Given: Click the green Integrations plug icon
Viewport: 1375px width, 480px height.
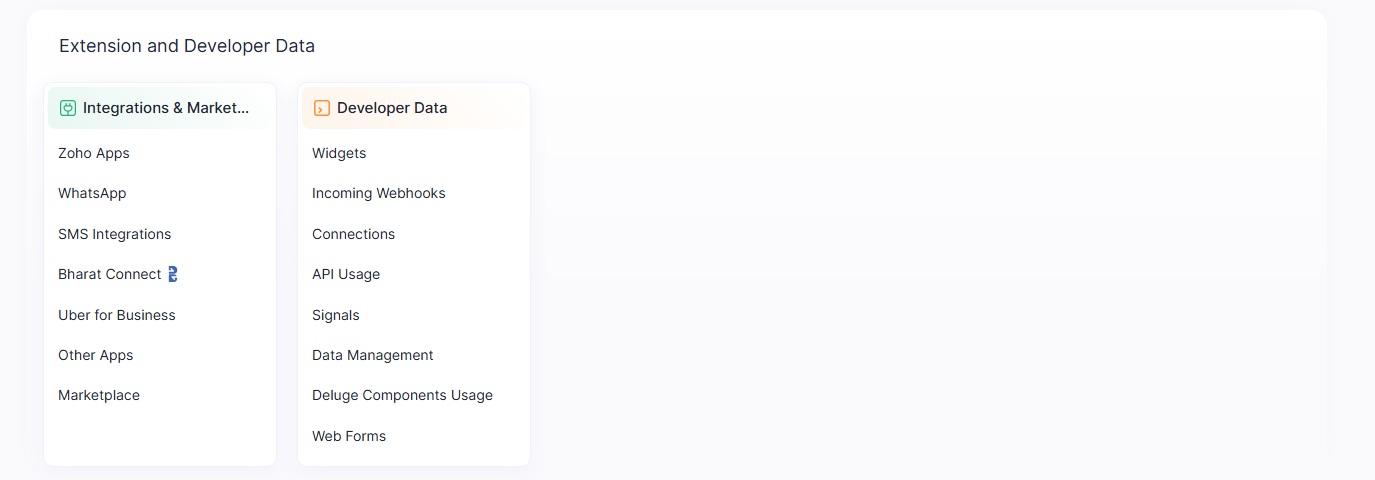Looking at the screenshot, I should (x=68, y=108).
